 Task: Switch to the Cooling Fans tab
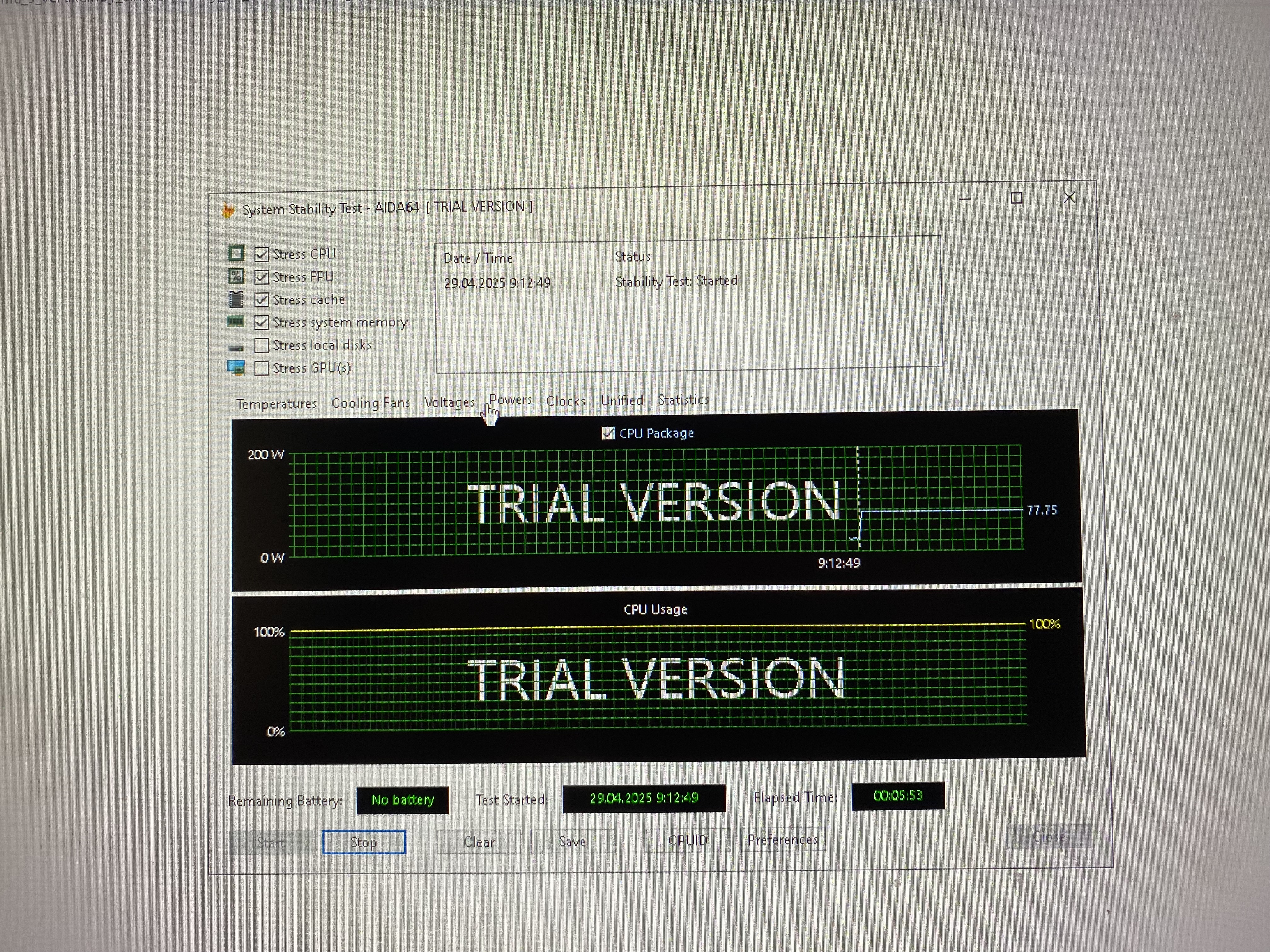(371, 403)
